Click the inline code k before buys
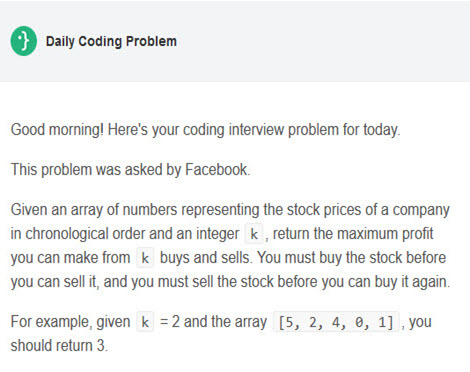 (x=145, y=258)
